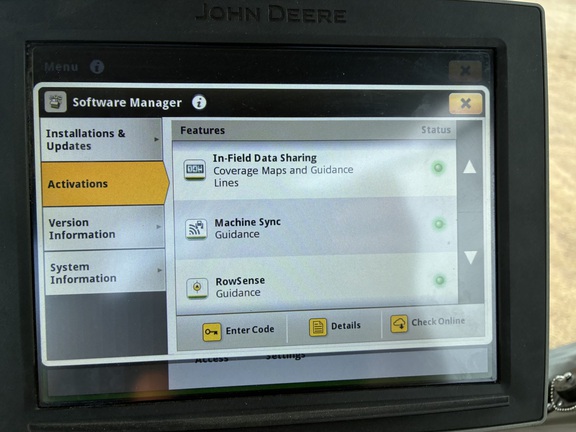
Task: Click the Features column header
Action: (x=202, y=130)
